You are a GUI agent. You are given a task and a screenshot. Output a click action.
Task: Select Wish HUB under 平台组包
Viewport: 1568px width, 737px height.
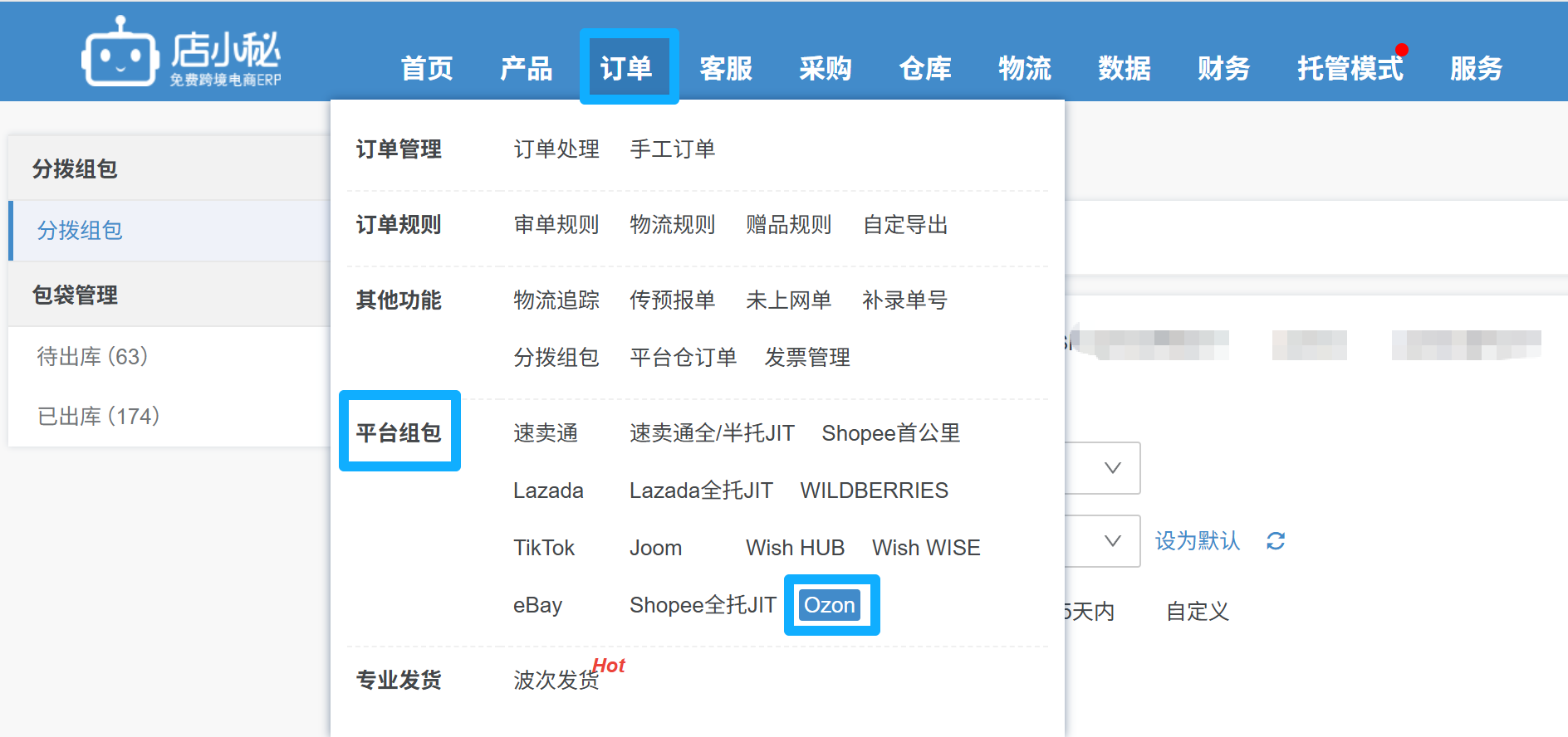(795, 547)
